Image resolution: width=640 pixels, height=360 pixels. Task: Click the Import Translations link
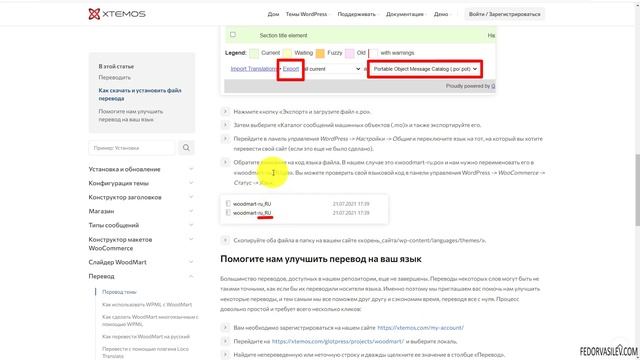pos(253,69)
